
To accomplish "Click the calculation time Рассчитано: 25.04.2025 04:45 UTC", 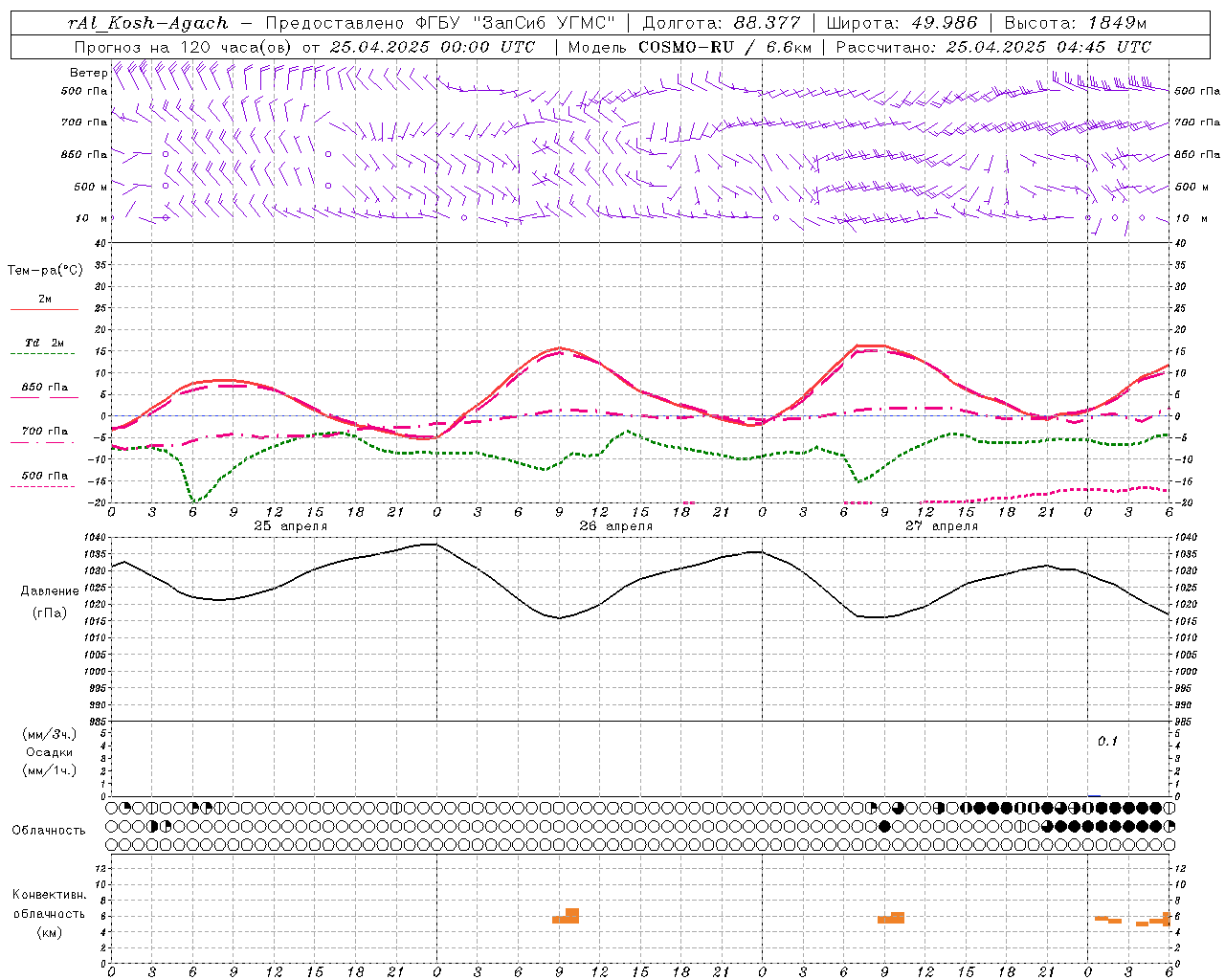I will coord(993,47).
